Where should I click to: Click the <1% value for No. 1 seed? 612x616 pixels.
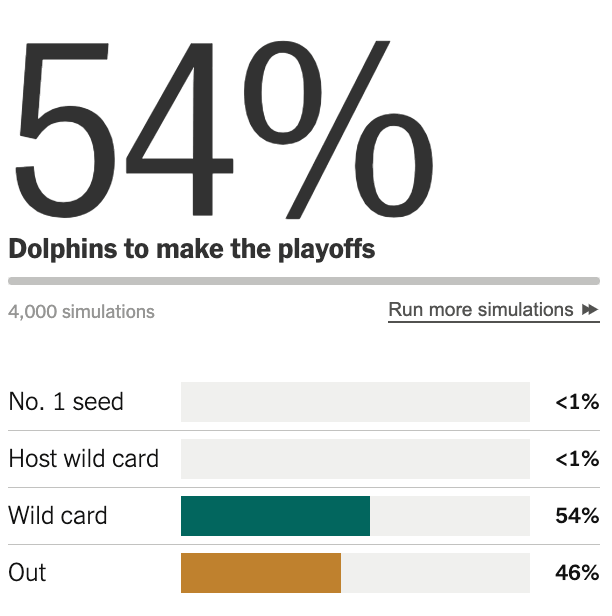click(577, 403)
